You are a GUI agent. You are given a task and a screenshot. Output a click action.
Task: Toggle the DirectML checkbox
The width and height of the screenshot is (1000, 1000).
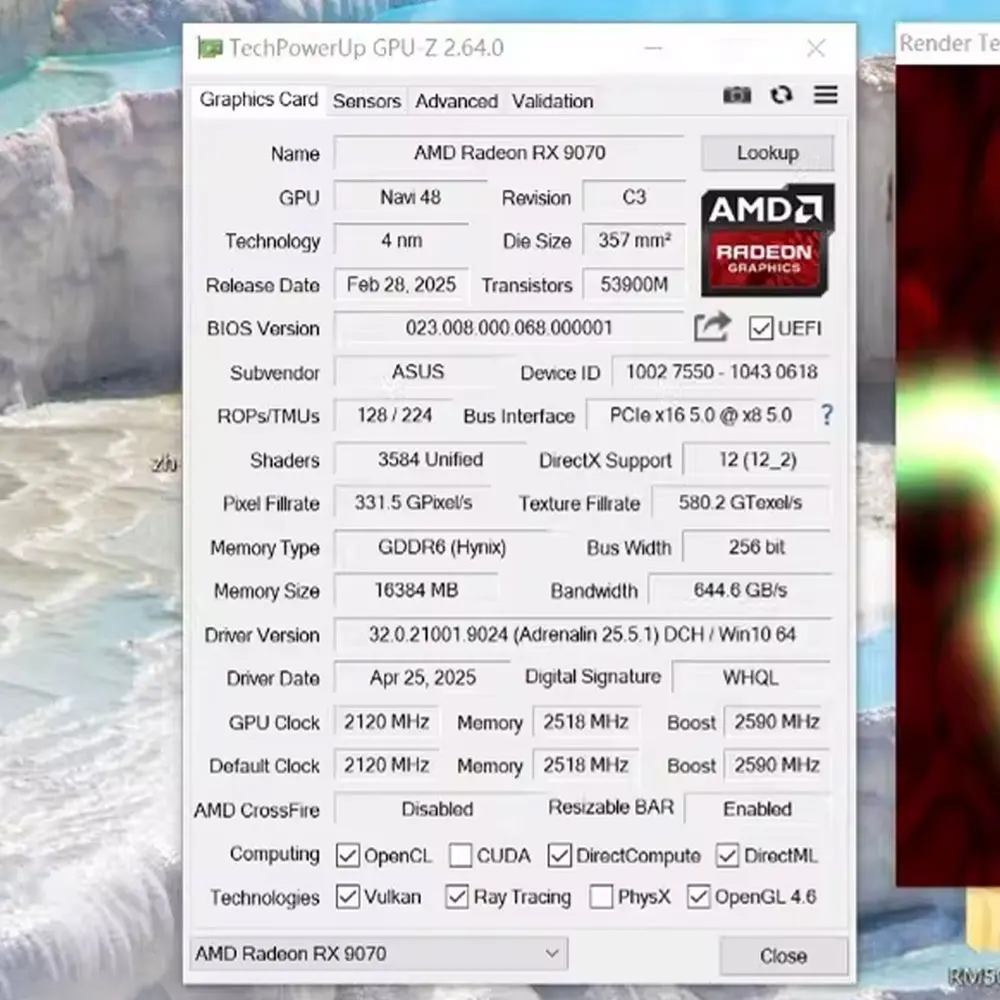tap(728, 855)
